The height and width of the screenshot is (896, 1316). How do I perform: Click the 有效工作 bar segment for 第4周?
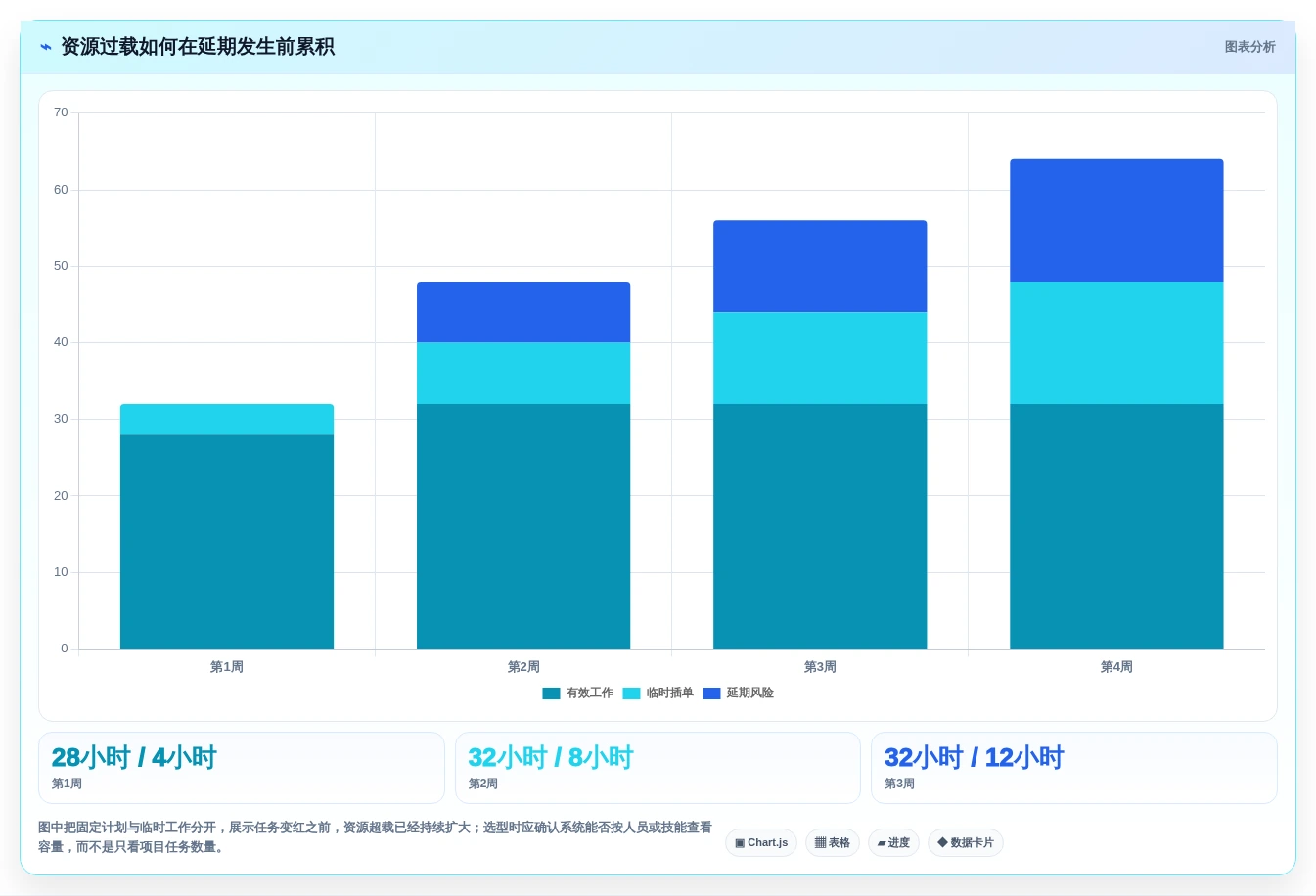(1116, 526)
